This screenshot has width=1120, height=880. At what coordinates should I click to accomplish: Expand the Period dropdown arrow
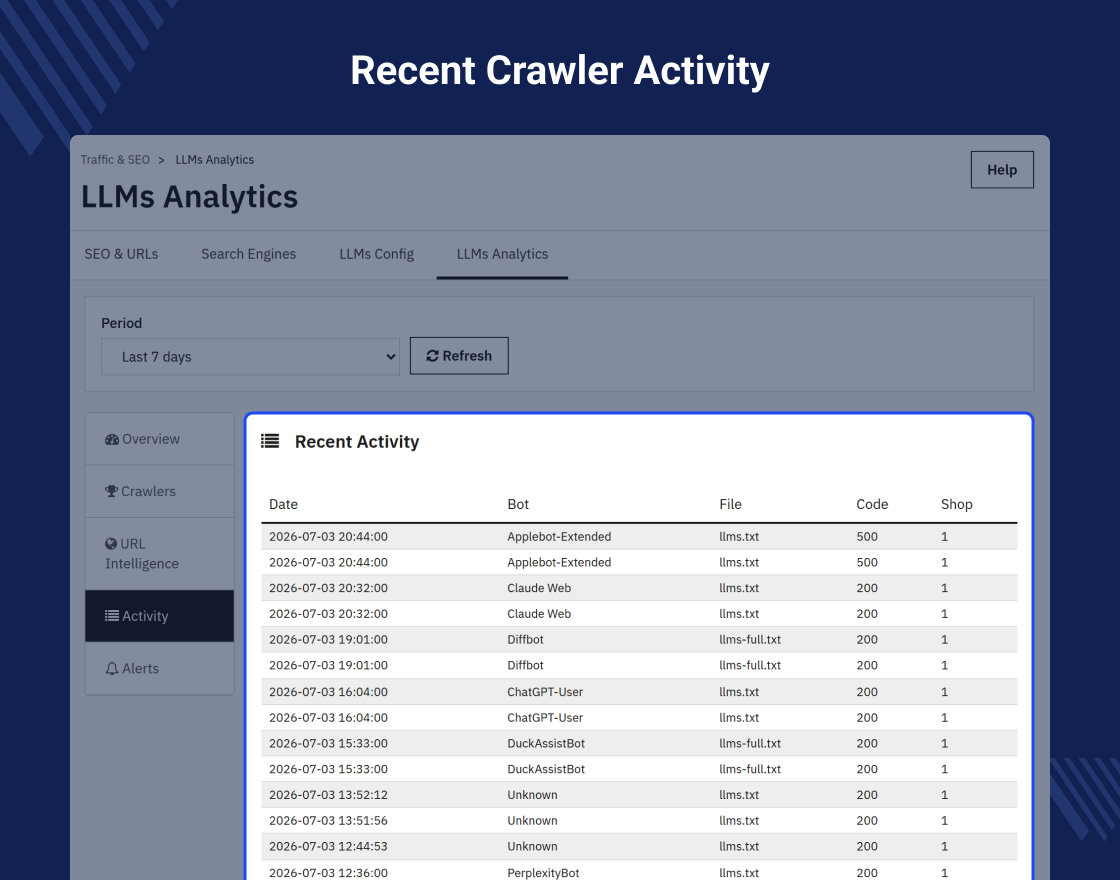391,356
